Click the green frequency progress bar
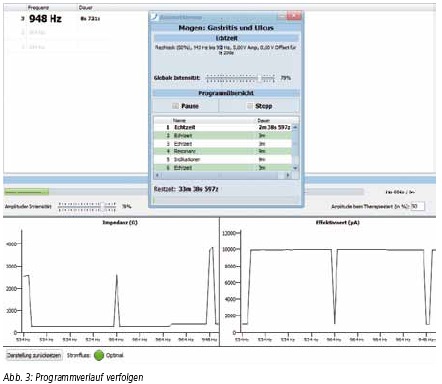The height and width of the screenshot is (384, 442). click(27, 192)
